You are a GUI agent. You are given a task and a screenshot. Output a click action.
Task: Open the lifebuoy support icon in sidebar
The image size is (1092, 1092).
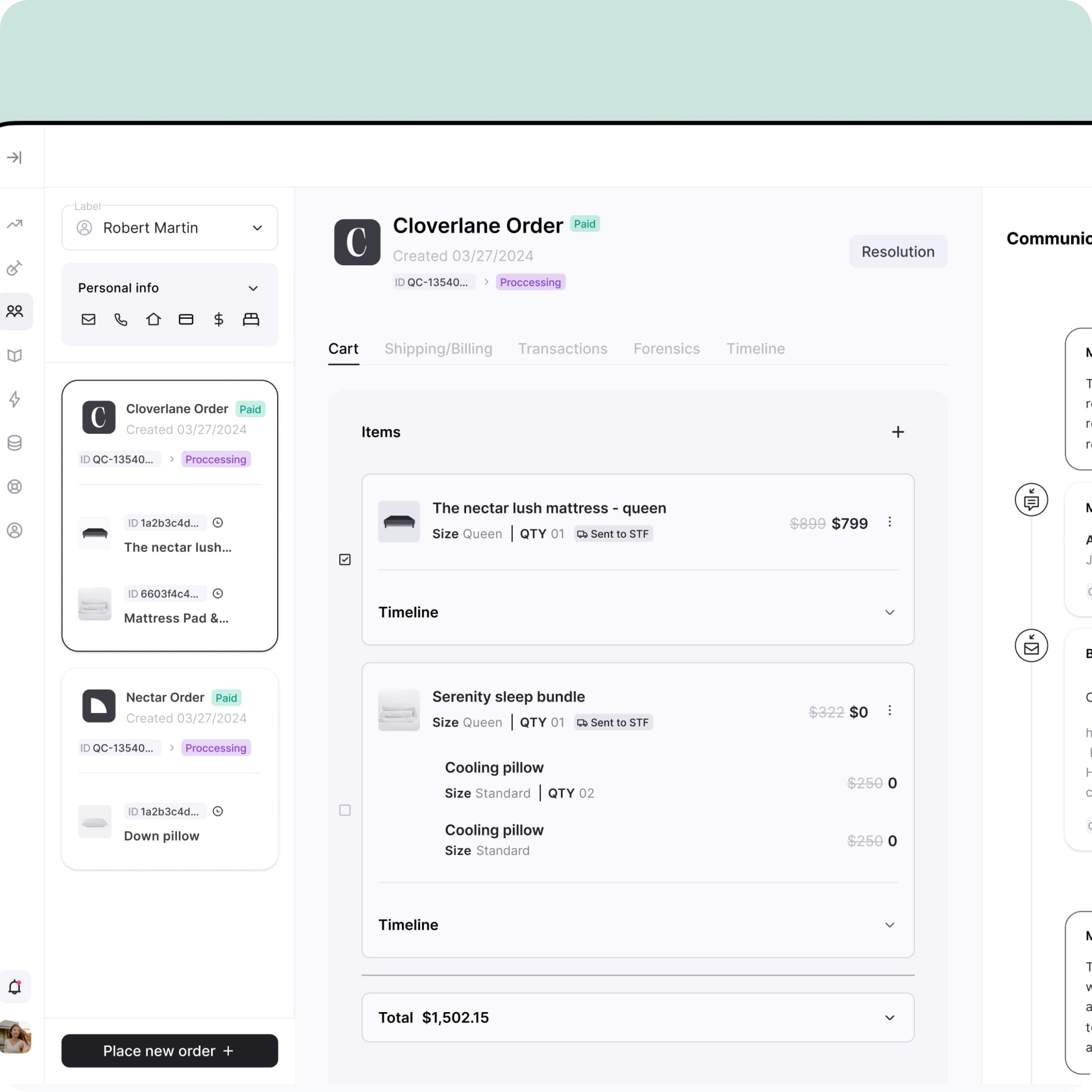[x=15, y=486]
